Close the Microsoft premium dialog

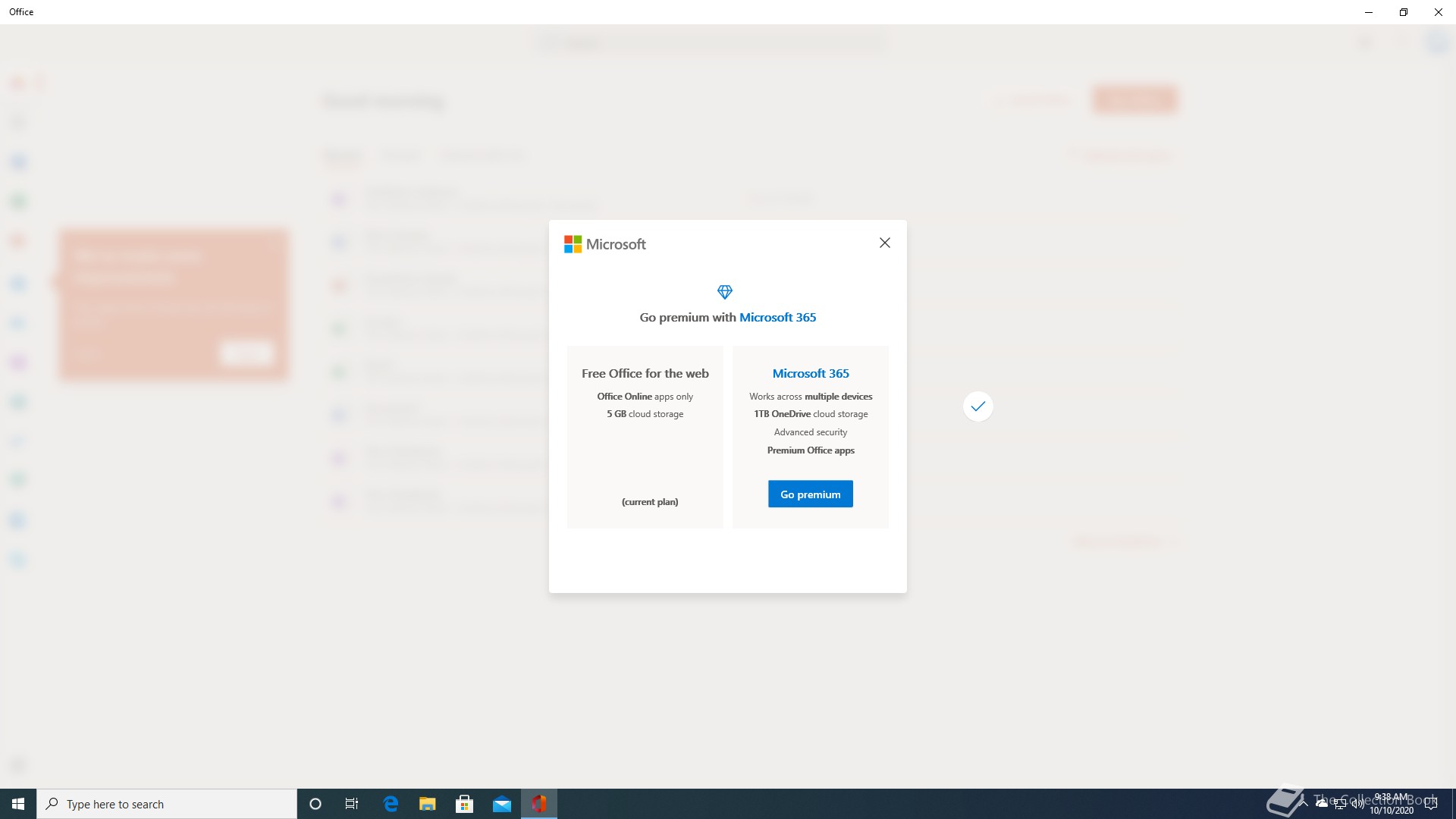(x=884, y=243)
